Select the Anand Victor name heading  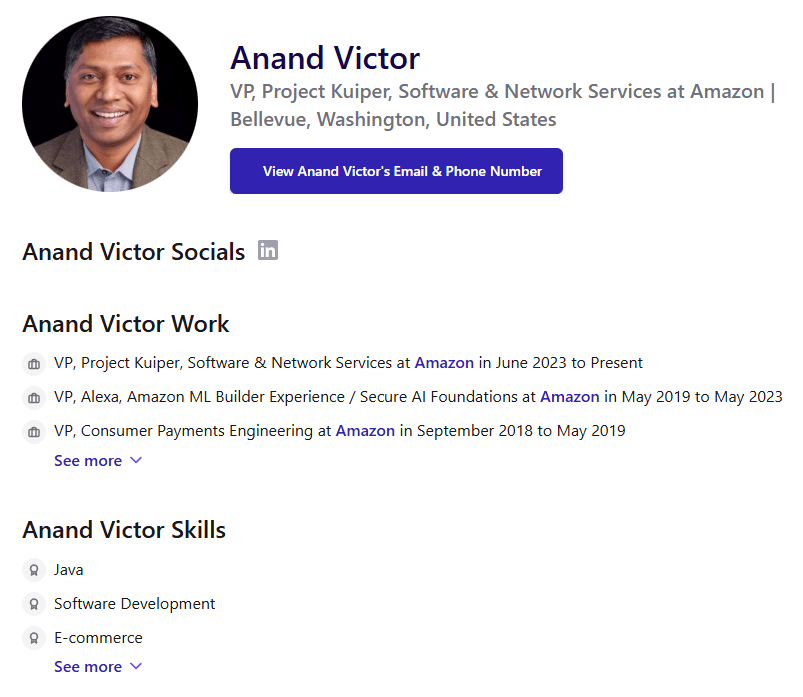pos(325,58)
